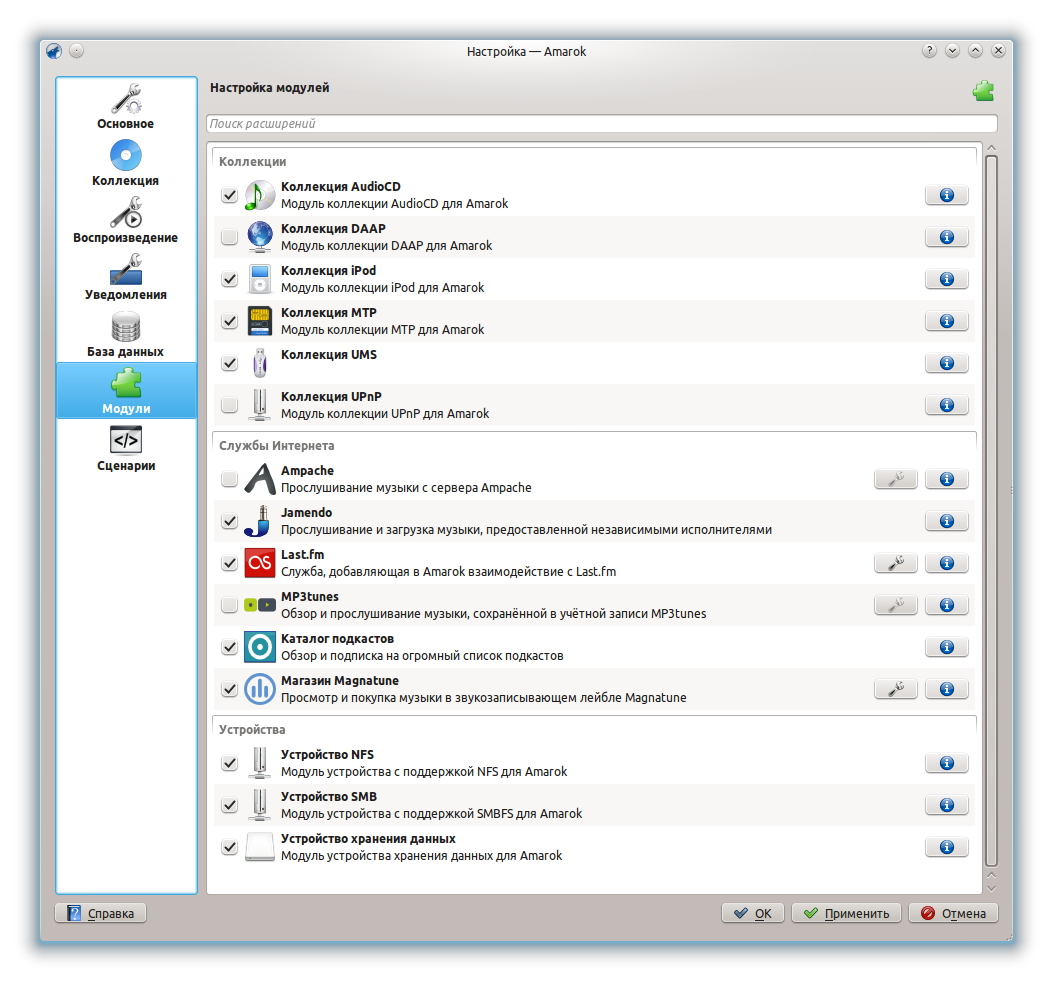
Task: Show info about Магазин Magnatune
Action: pyautogui.click(x=946, y=689)
